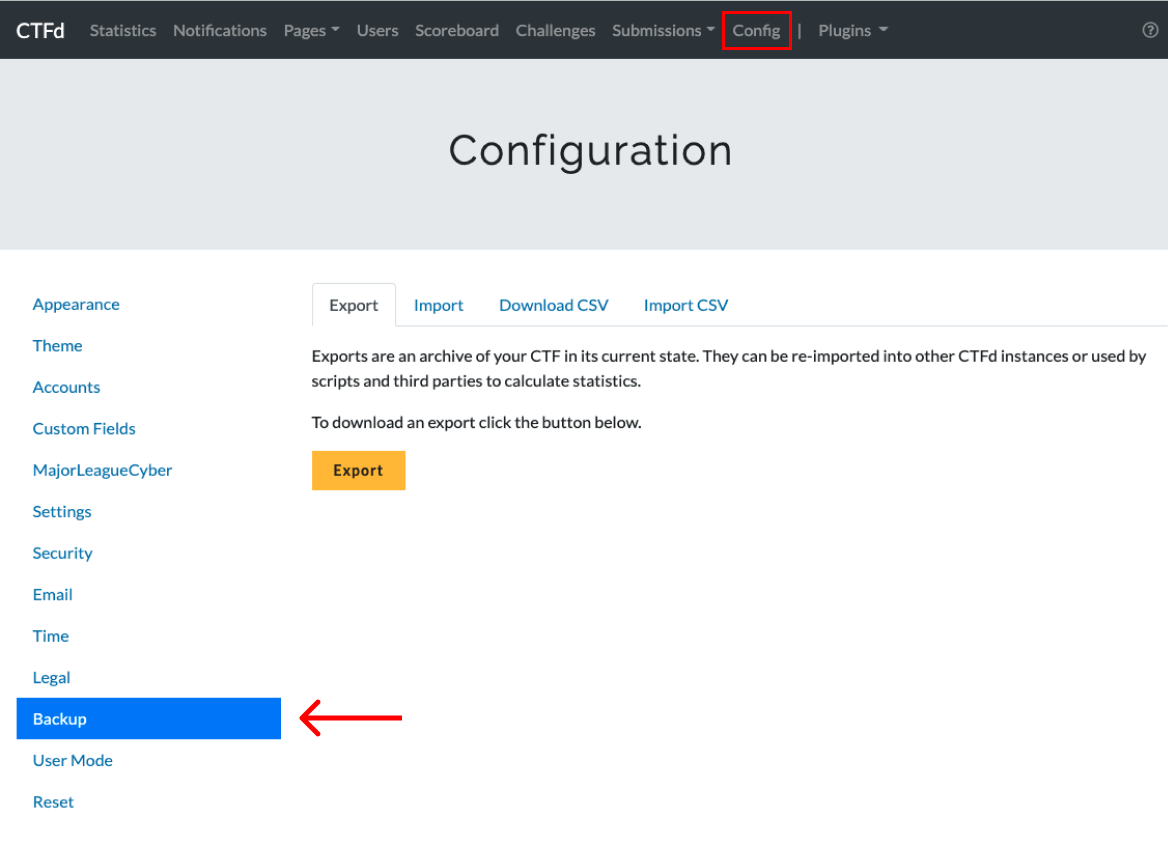Expand the Plugins dropdown menu
Image resolution: width=1168 pixels, height=855 pixels.
tap(852, 30)
